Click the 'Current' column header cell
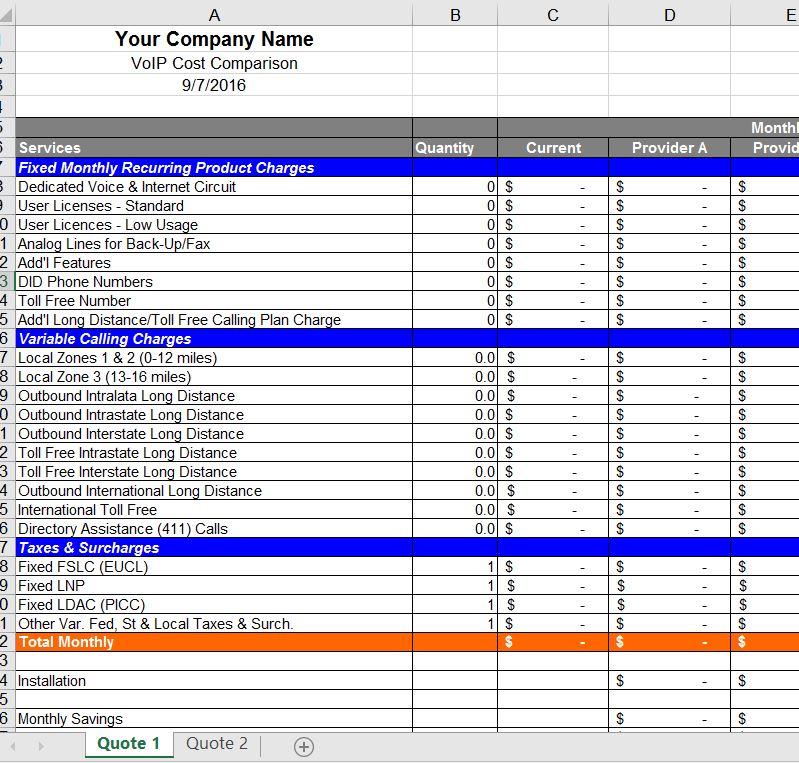The height and width of the screenshot is (763, 799). pyautogui.click(x=553, y=148)
